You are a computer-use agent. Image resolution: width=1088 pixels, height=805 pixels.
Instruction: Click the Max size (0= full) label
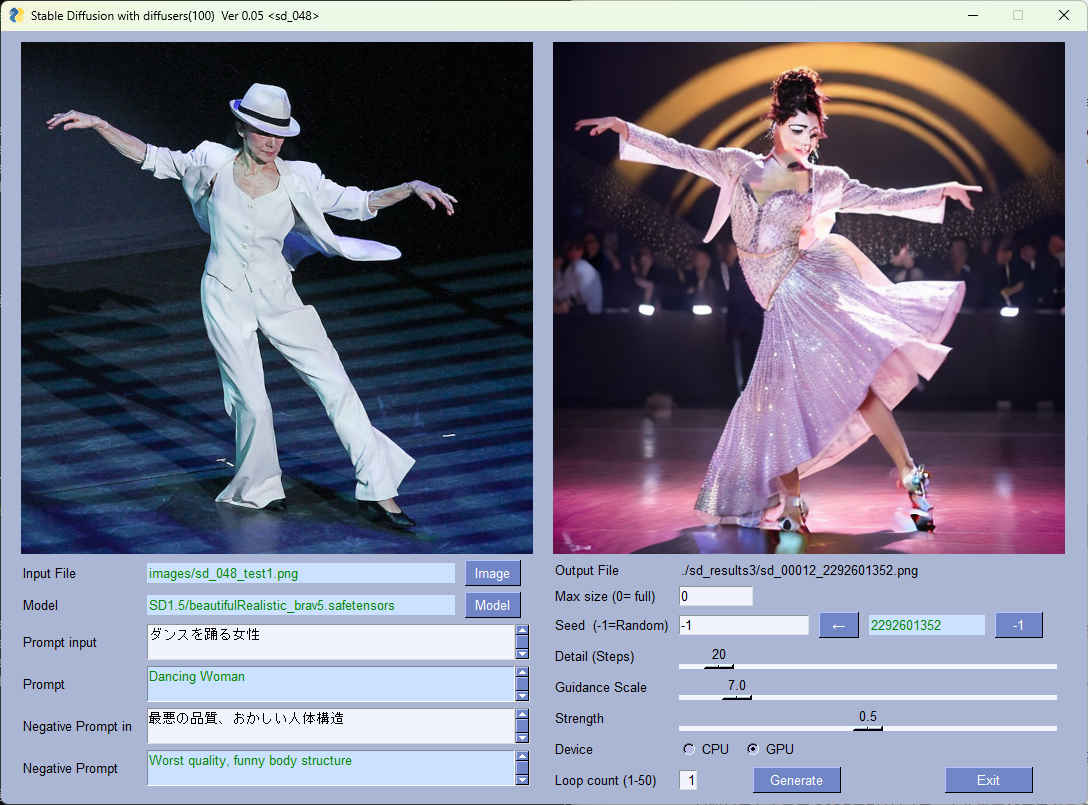pyautogui.click(x=605, y=596)
